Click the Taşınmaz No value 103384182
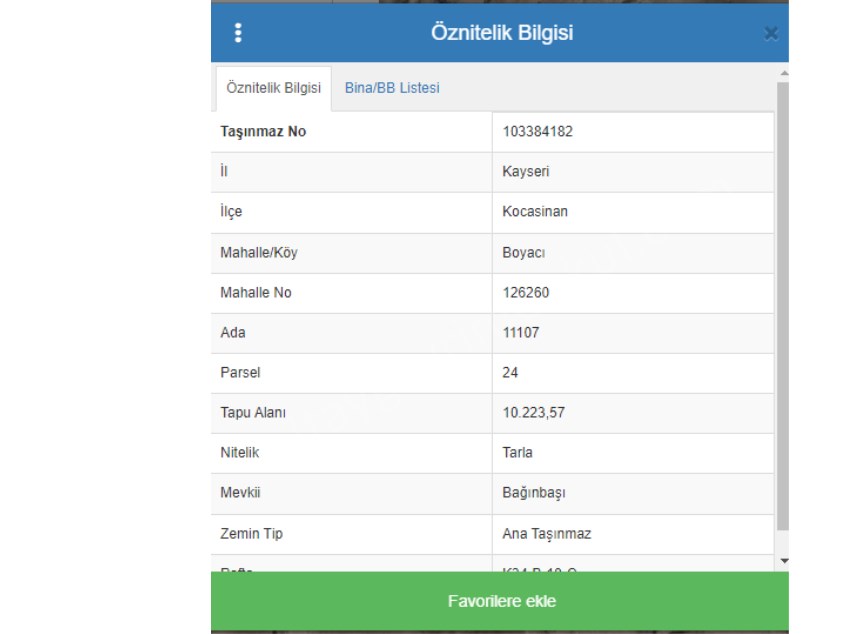Screen dimensions: 845x634 pyautogui.click(x=537, y=132)
